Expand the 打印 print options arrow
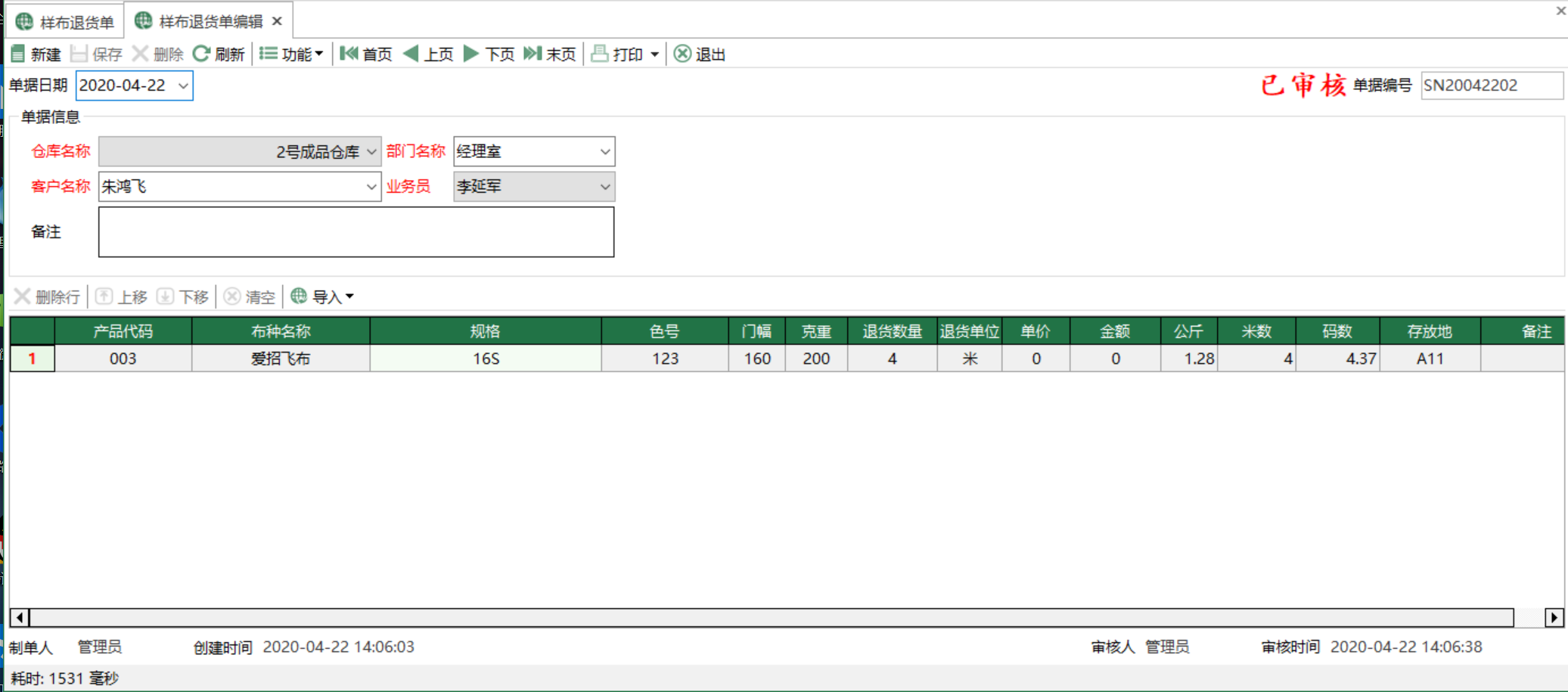The image size is (1568, 692). pyautogui.click(x=654, y=54)
